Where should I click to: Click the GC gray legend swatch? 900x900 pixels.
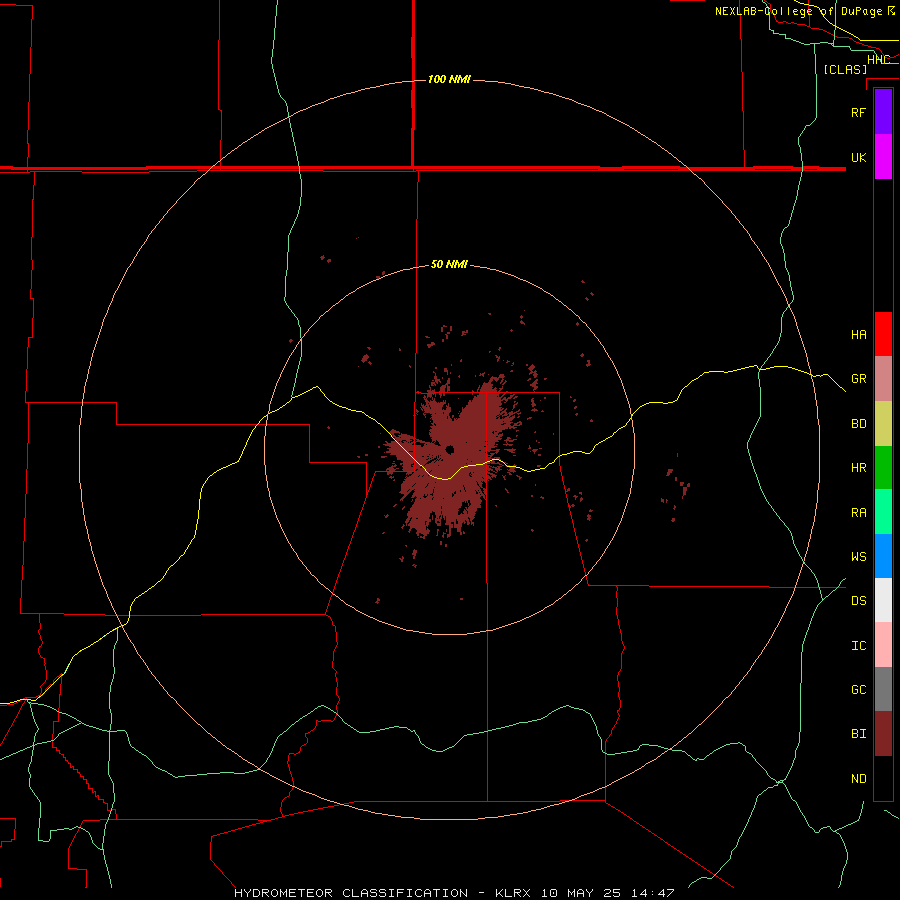tap(883, 689)
